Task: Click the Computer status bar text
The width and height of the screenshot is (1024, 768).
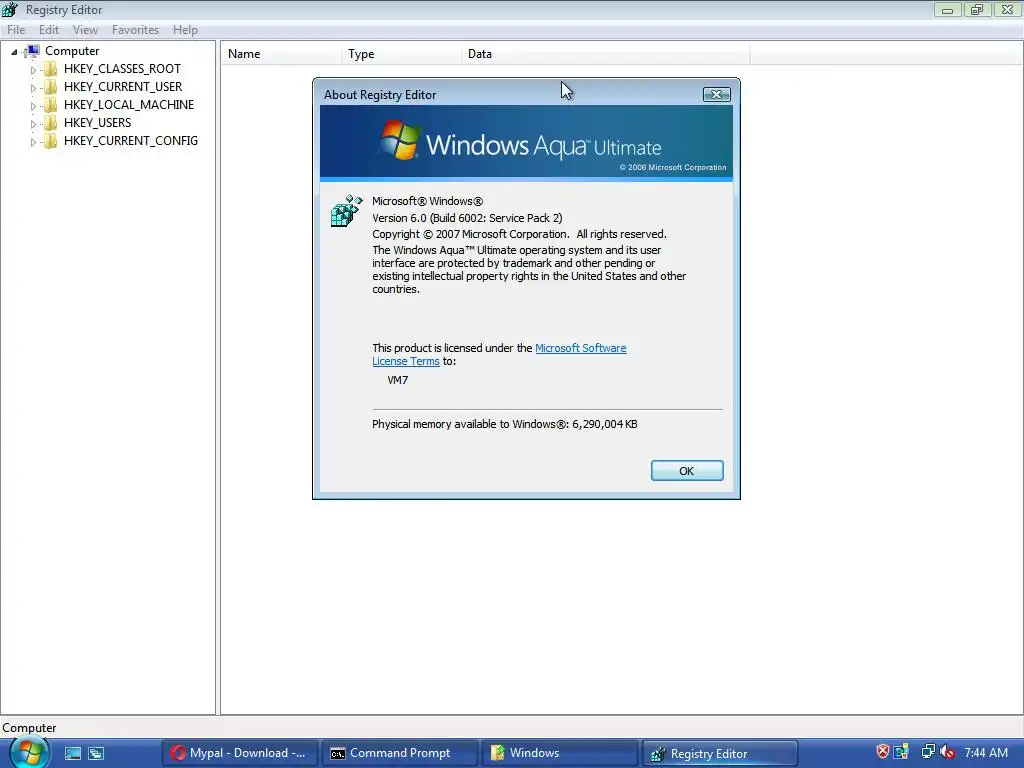Action: click(x=29, y=728)
